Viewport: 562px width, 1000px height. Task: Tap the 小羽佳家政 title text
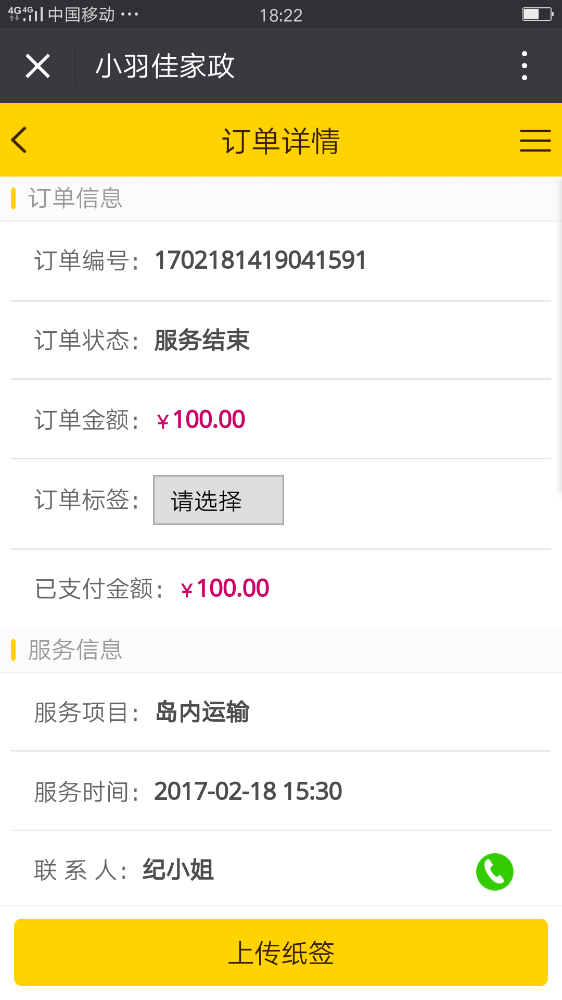pyautogui.click(x=165, y=66)
